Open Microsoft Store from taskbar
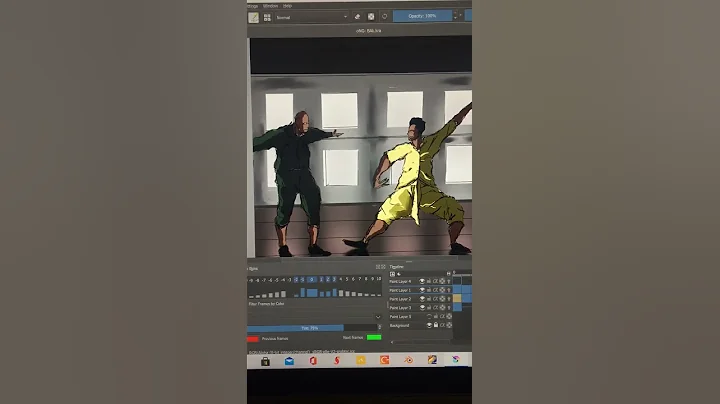The width and height of the screenshot is (720, 404). [x=265, y=361]
